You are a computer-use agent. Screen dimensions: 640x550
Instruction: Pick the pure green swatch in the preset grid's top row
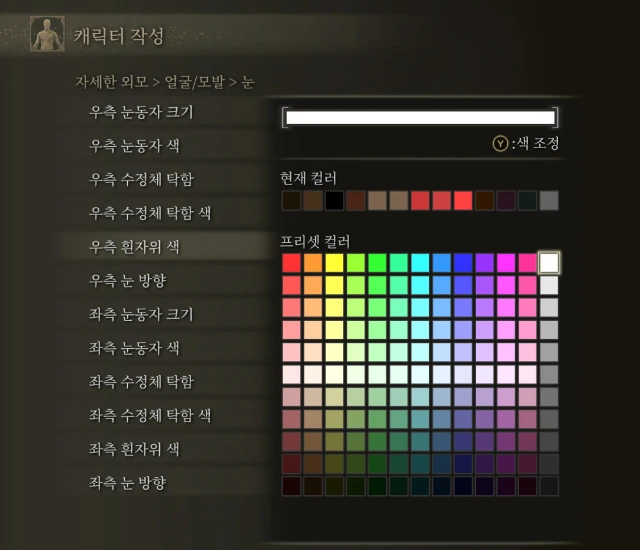378,263
